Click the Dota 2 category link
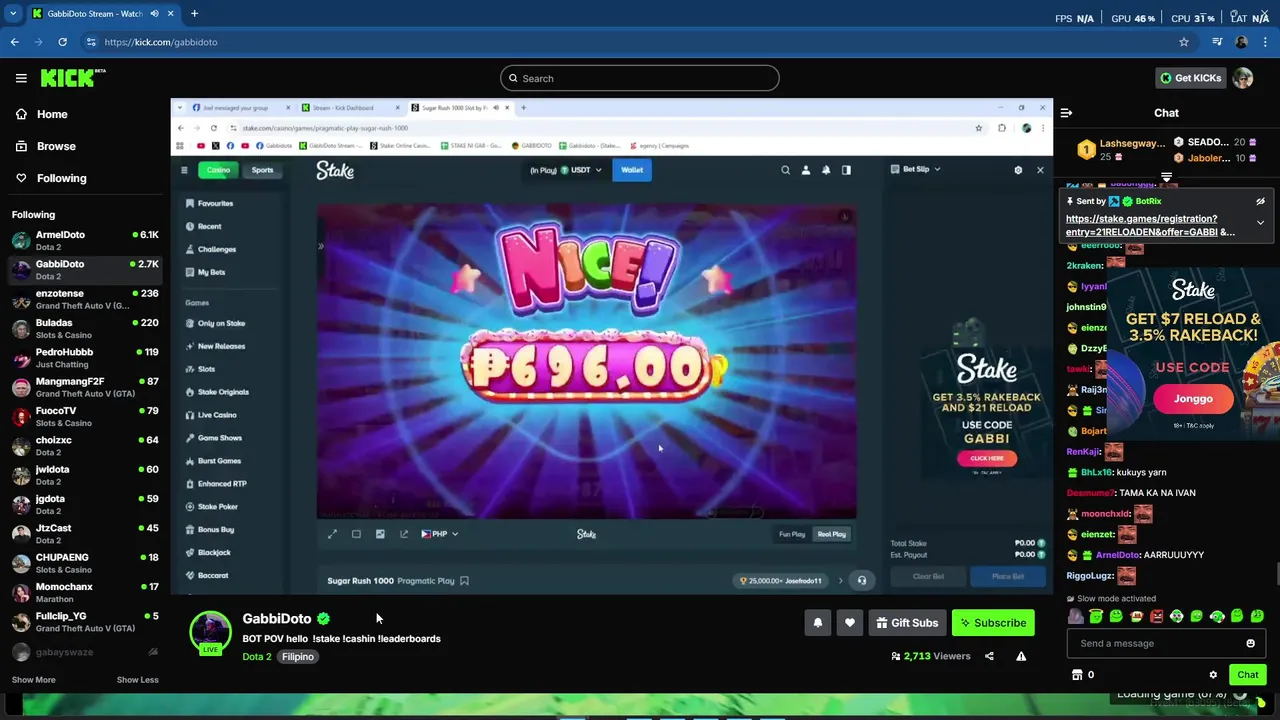The width and height of the screenshot is (1280, 720). 256,657
